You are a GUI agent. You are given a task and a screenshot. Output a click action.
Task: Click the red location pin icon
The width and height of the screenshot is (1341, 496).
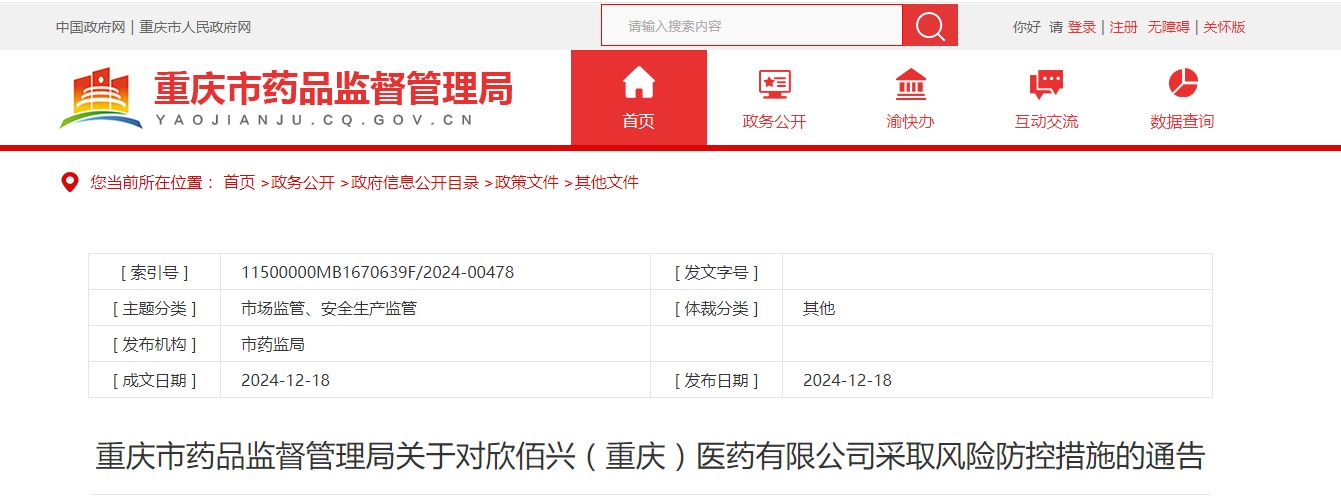[x=70, y=182]
